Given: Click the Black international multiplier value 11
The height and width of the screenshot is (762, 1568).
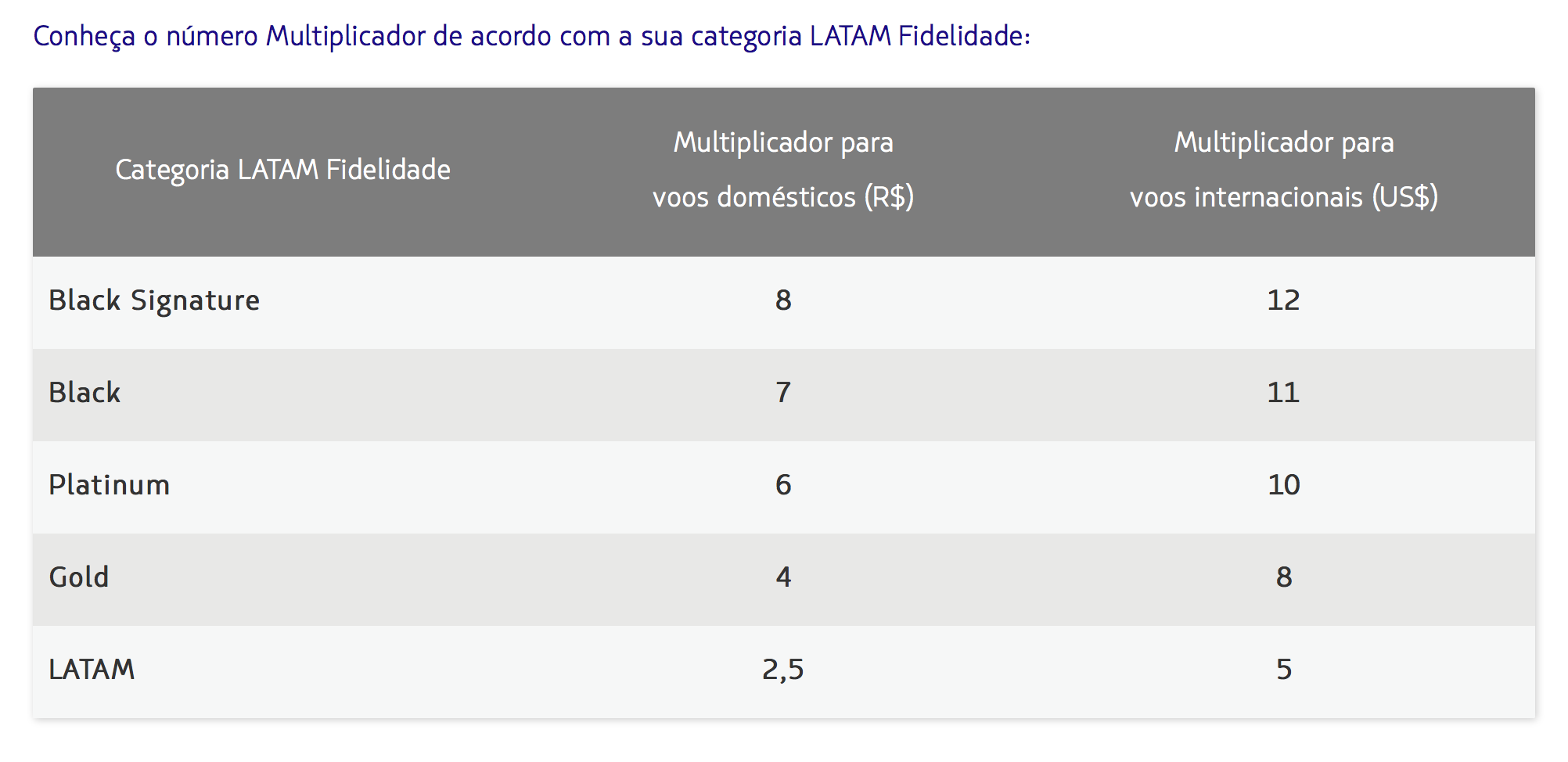Looking at the screenshot, I should [1283, 394].
